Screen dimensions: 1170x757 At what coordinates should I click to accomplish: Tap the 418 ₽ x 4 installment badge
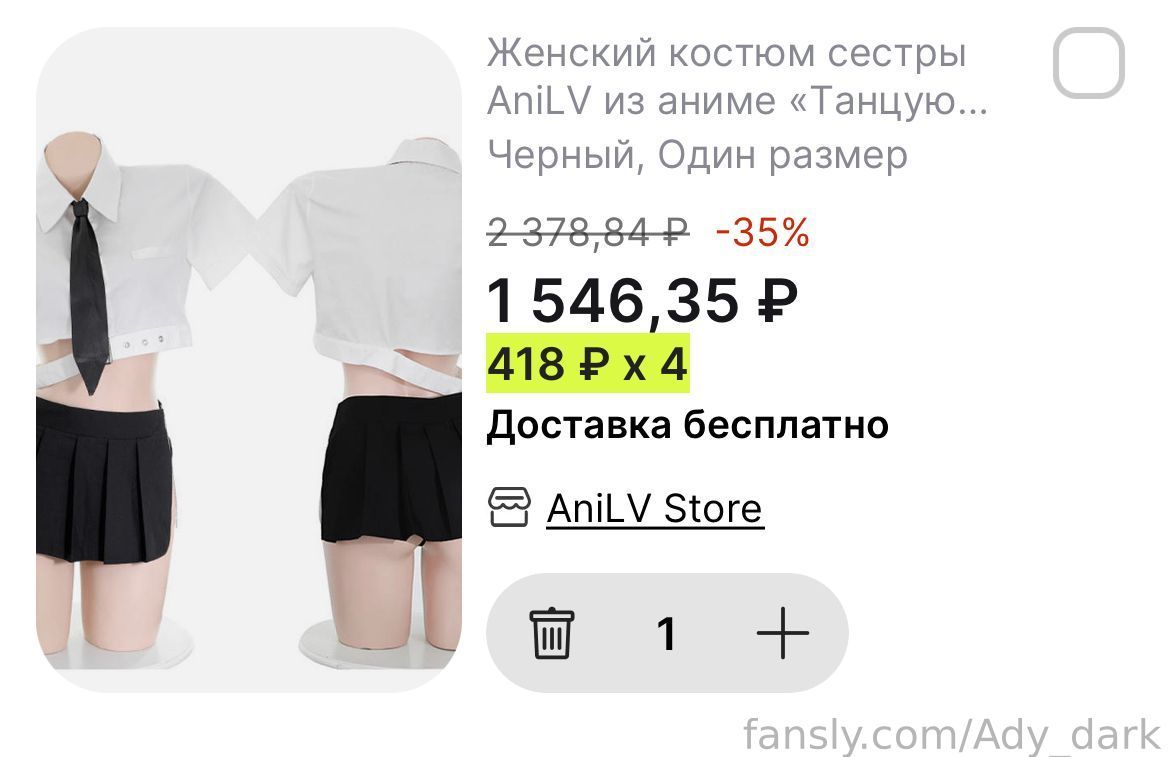pyautogui.click(x=587, y=364)
